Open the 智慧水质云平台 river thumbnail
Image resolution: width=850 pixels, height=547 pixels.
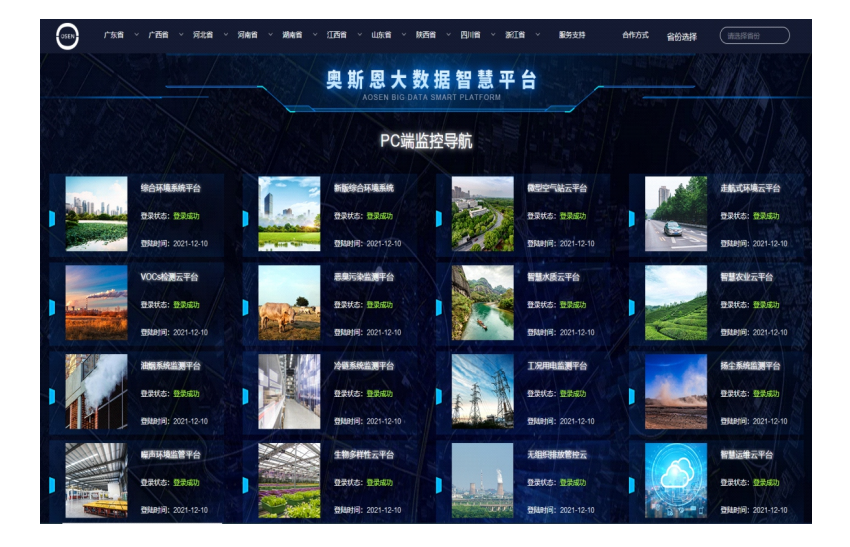point(482,302)
